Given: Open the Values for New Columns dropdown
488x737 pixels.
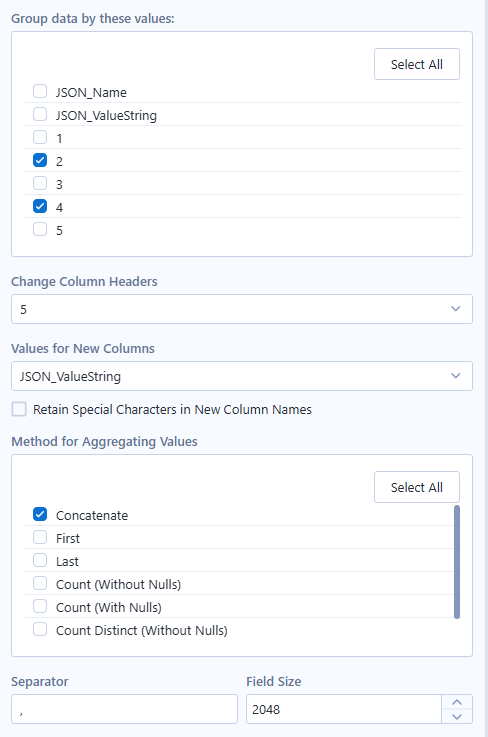Looking at the screenshot, I should click(242, 376).
